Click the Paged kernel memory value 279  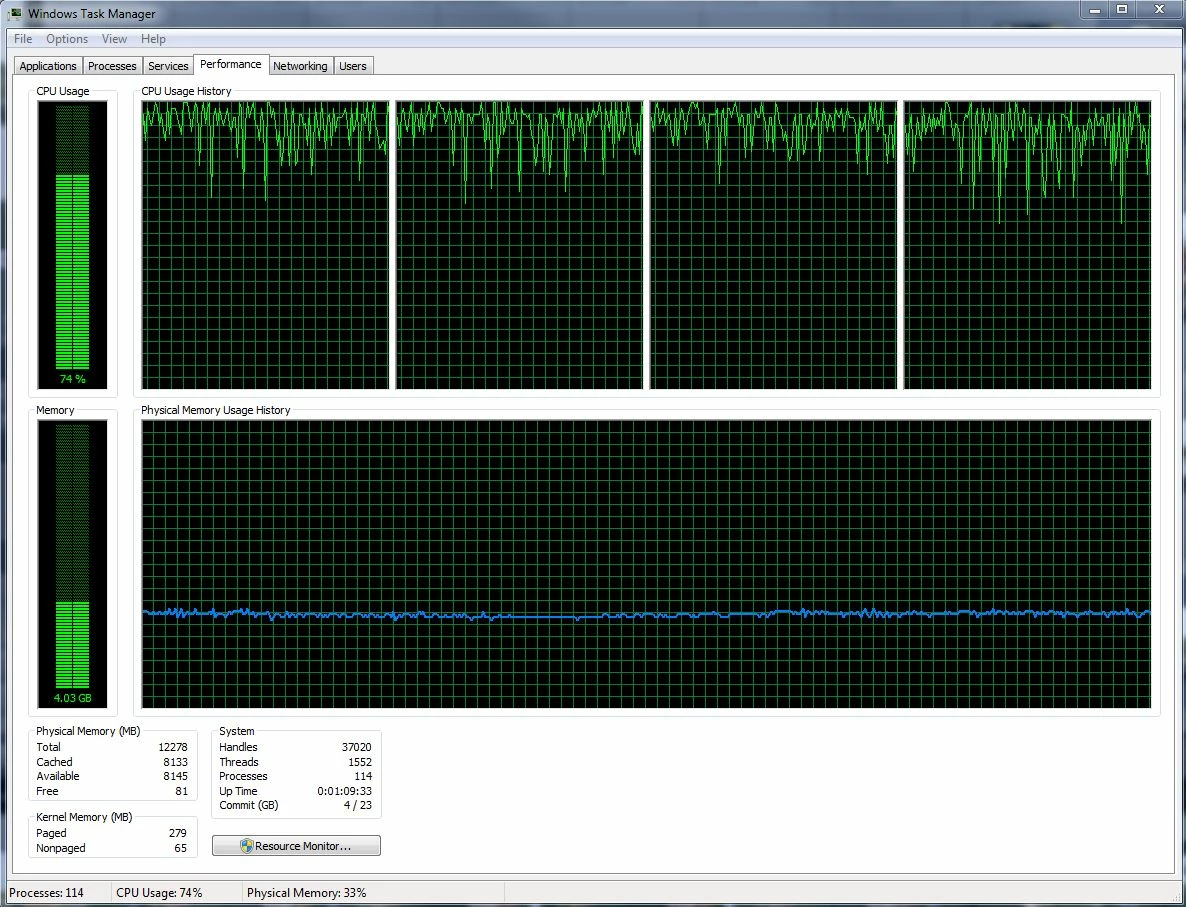178,833
